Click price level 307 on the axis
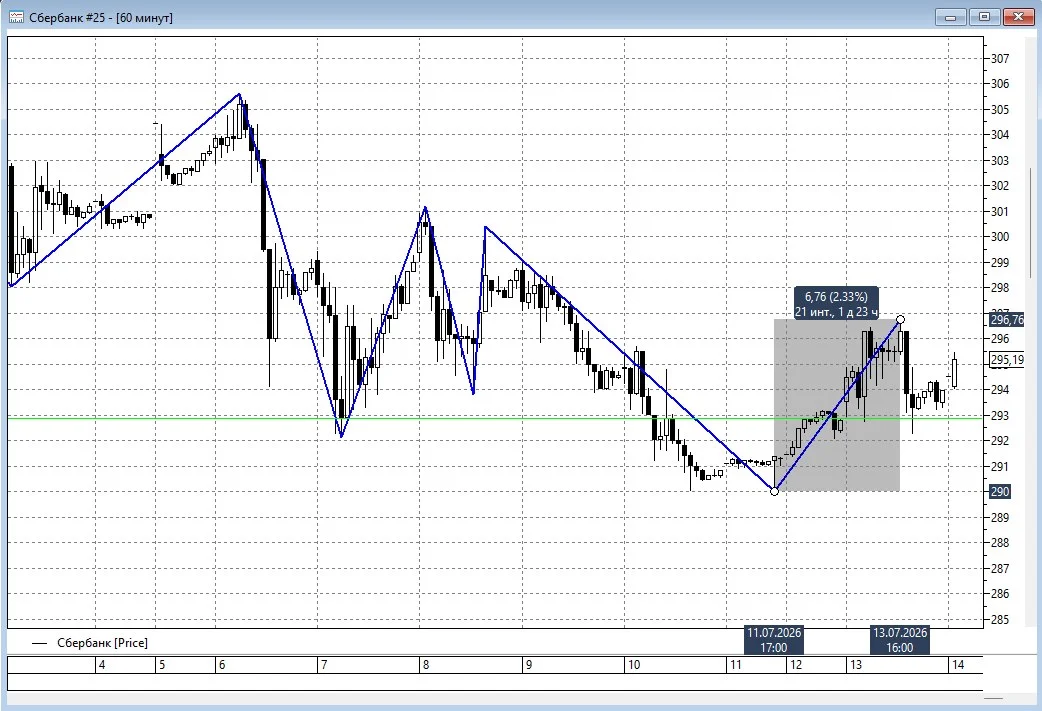This screenshot has height=711, width=1042. (x=1000, y=58)
